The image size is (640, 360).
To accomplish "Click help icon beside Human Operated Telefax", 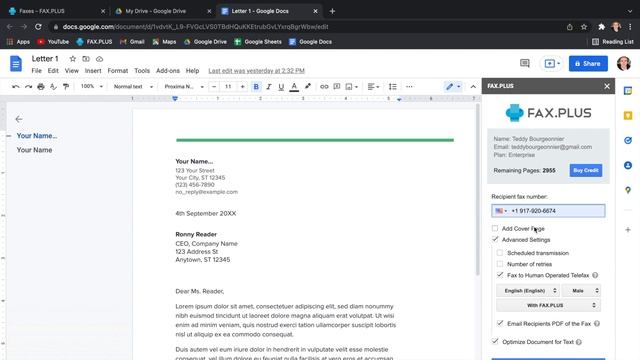I will [x=595, y=275].
